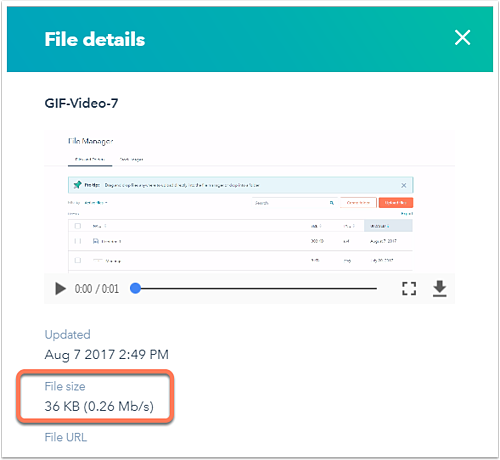Click the outlined create folder button
Viewport: 500px width, 460px height.
358,203
